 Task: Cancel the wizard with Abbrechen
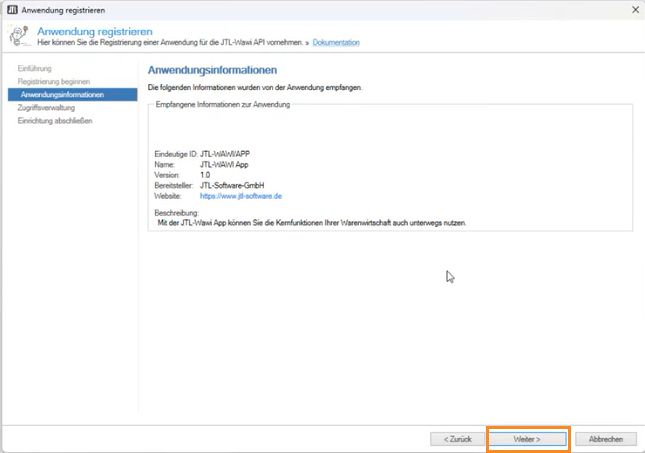pyautogui.click(x=606, y=439)
